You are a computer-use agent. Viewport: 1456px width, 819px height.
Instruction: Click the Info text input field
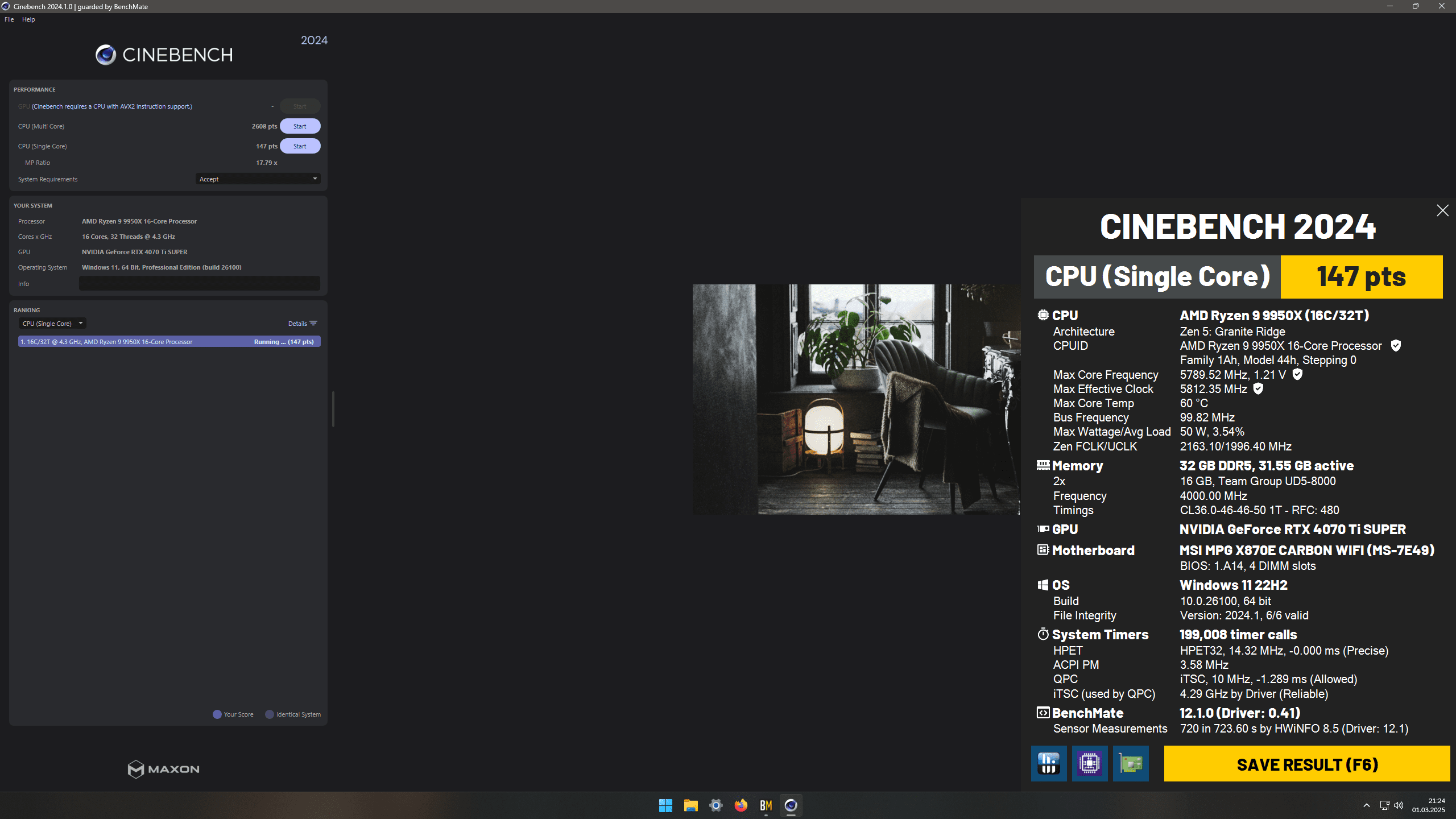tap(199, 284)
